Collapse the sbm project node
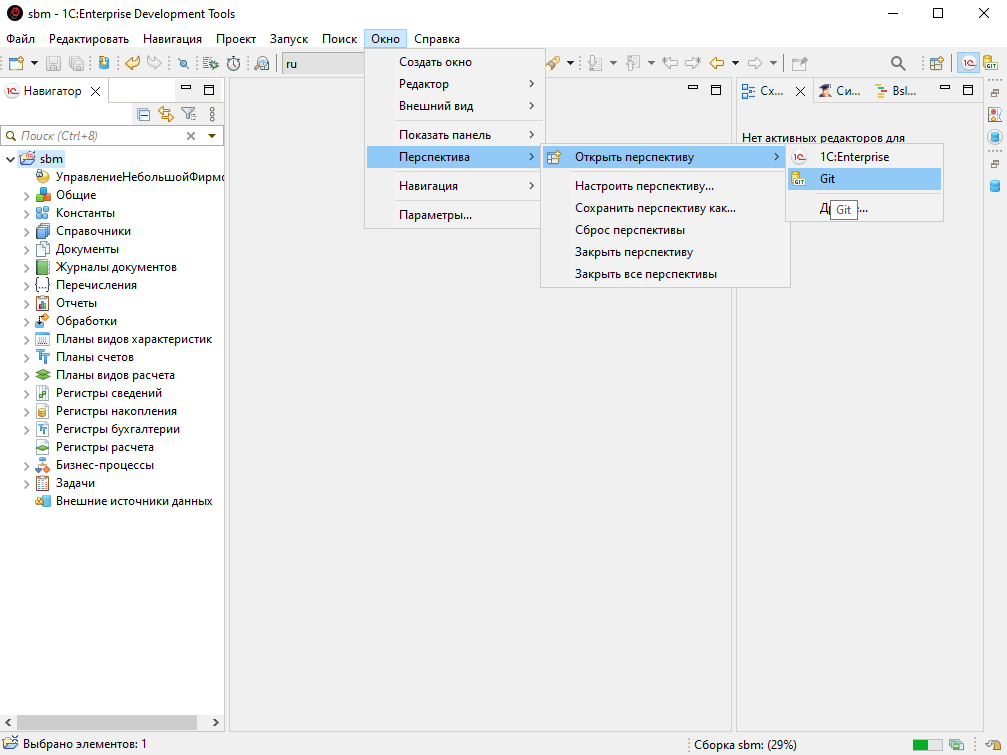Image resolution: width=1007 pixels, height=755 pixels. [x=10, y=159]
